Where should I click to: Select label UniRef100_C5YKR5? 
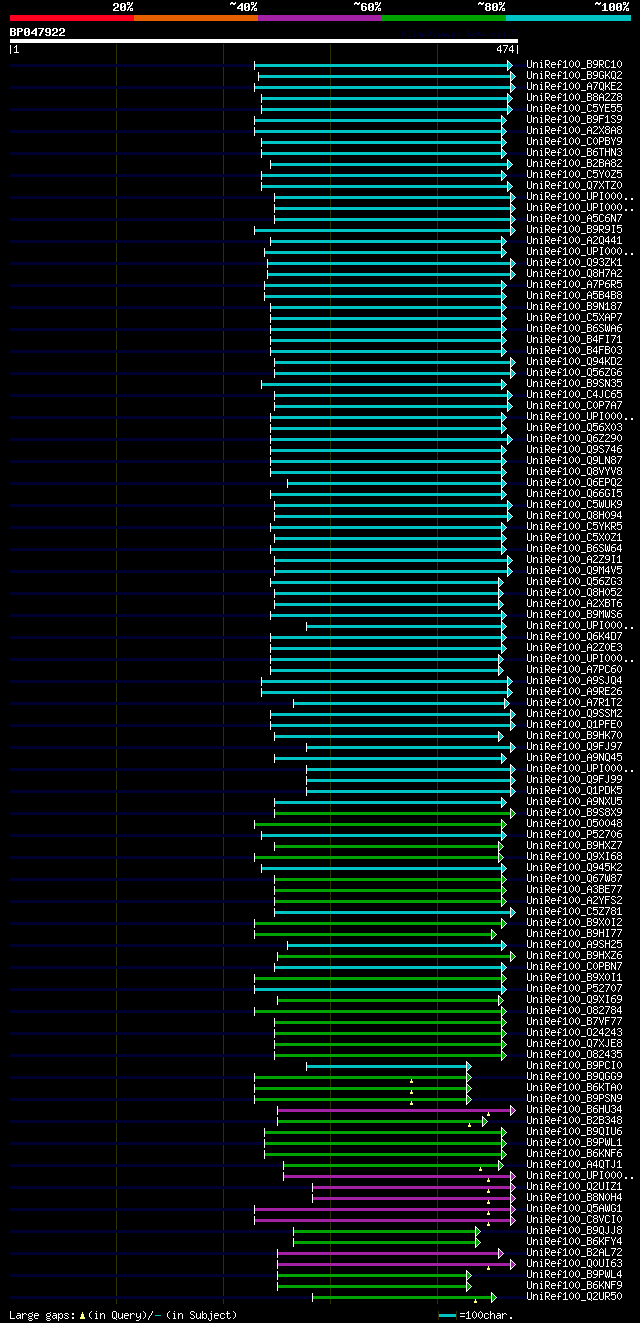[574, 527]
